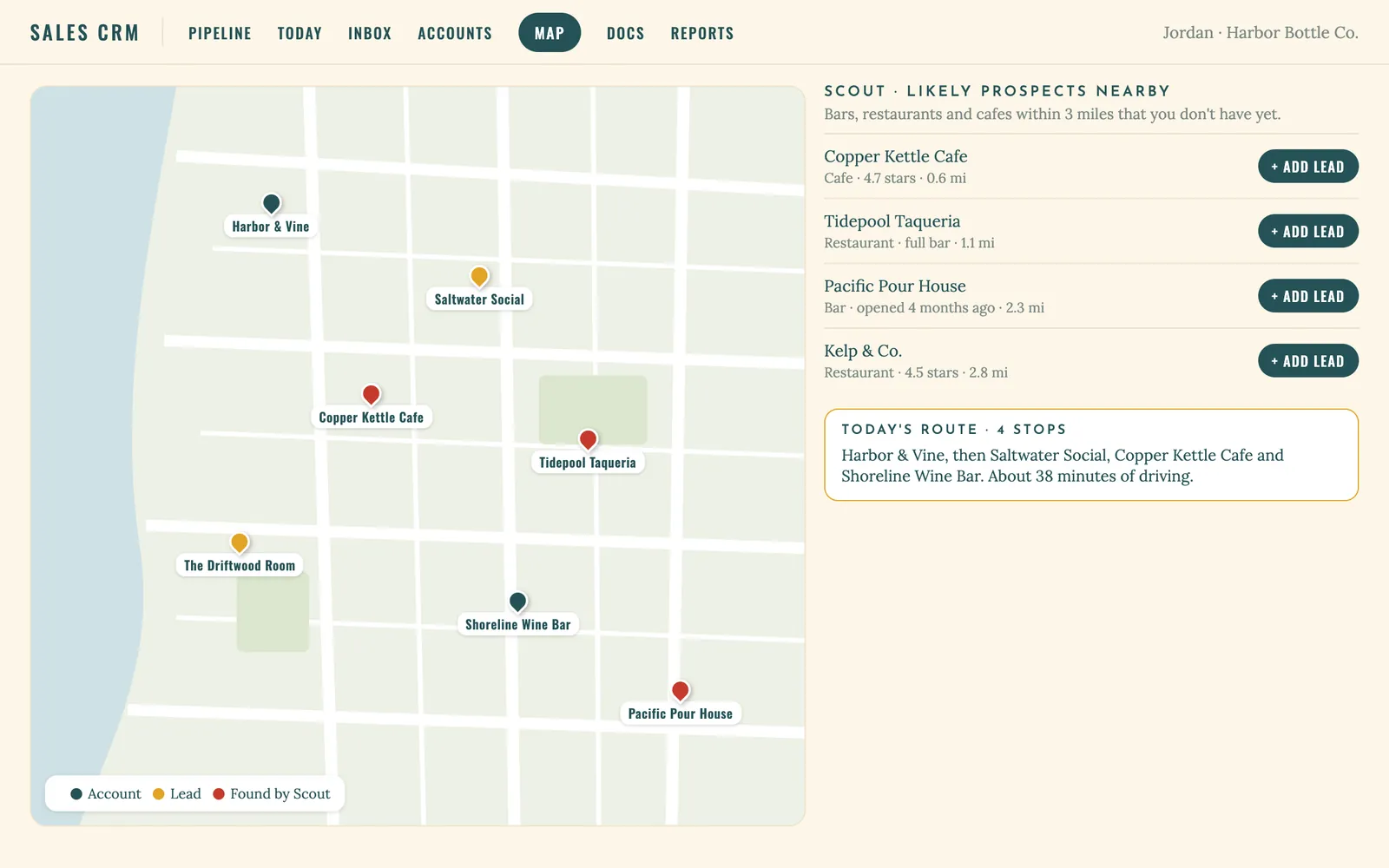The image size is (1389, 868).
Task: Select the Tidepool Taqueria prospect name
Action: pos(892,221)
